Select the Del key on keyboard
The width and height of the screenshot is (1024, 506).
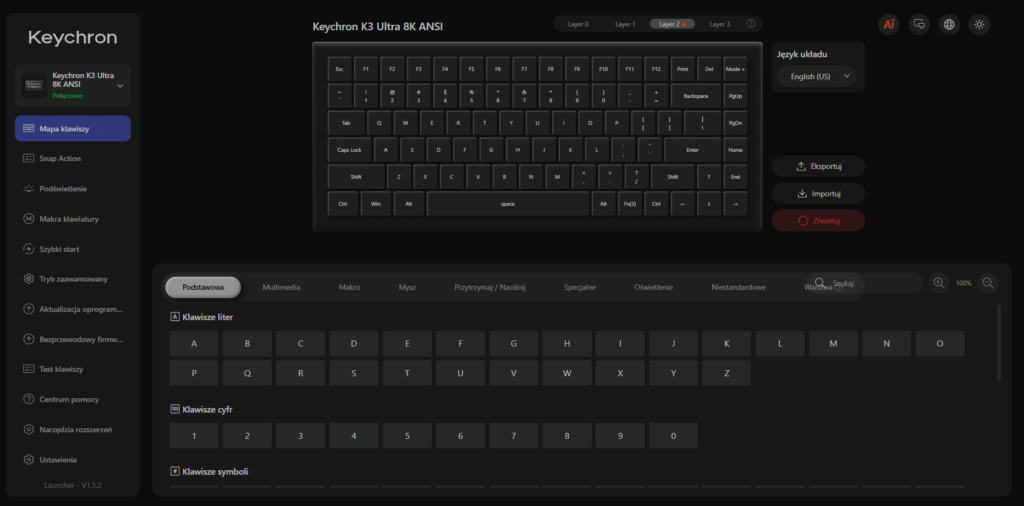[x=709, y=69]
